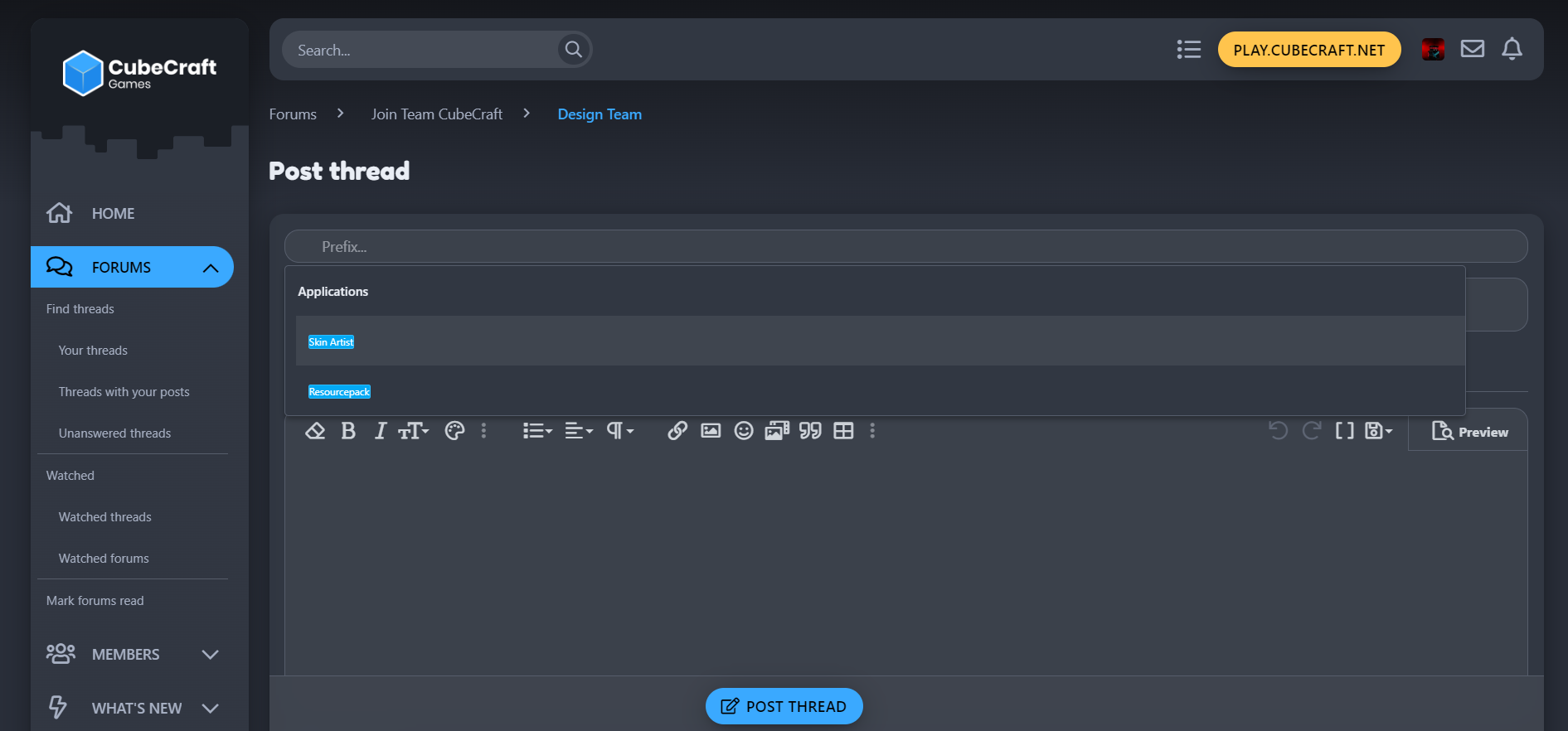
Task: Click the insert media icon
Action: click(x=777, y=430)
